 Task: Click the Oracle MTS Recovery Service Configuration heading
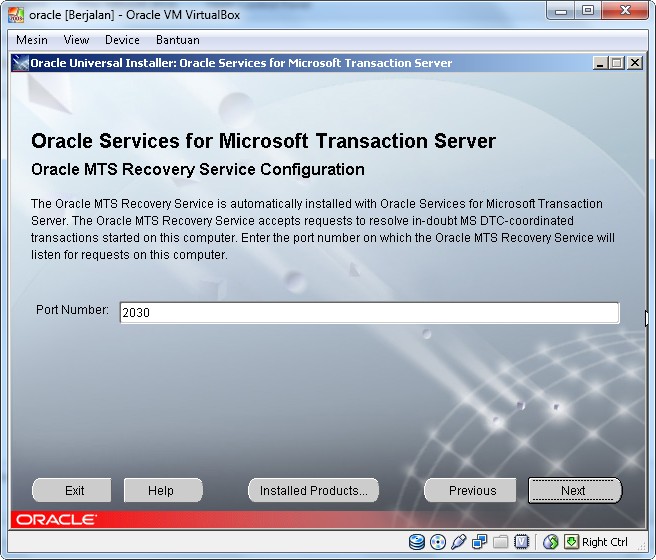[198, 169]
